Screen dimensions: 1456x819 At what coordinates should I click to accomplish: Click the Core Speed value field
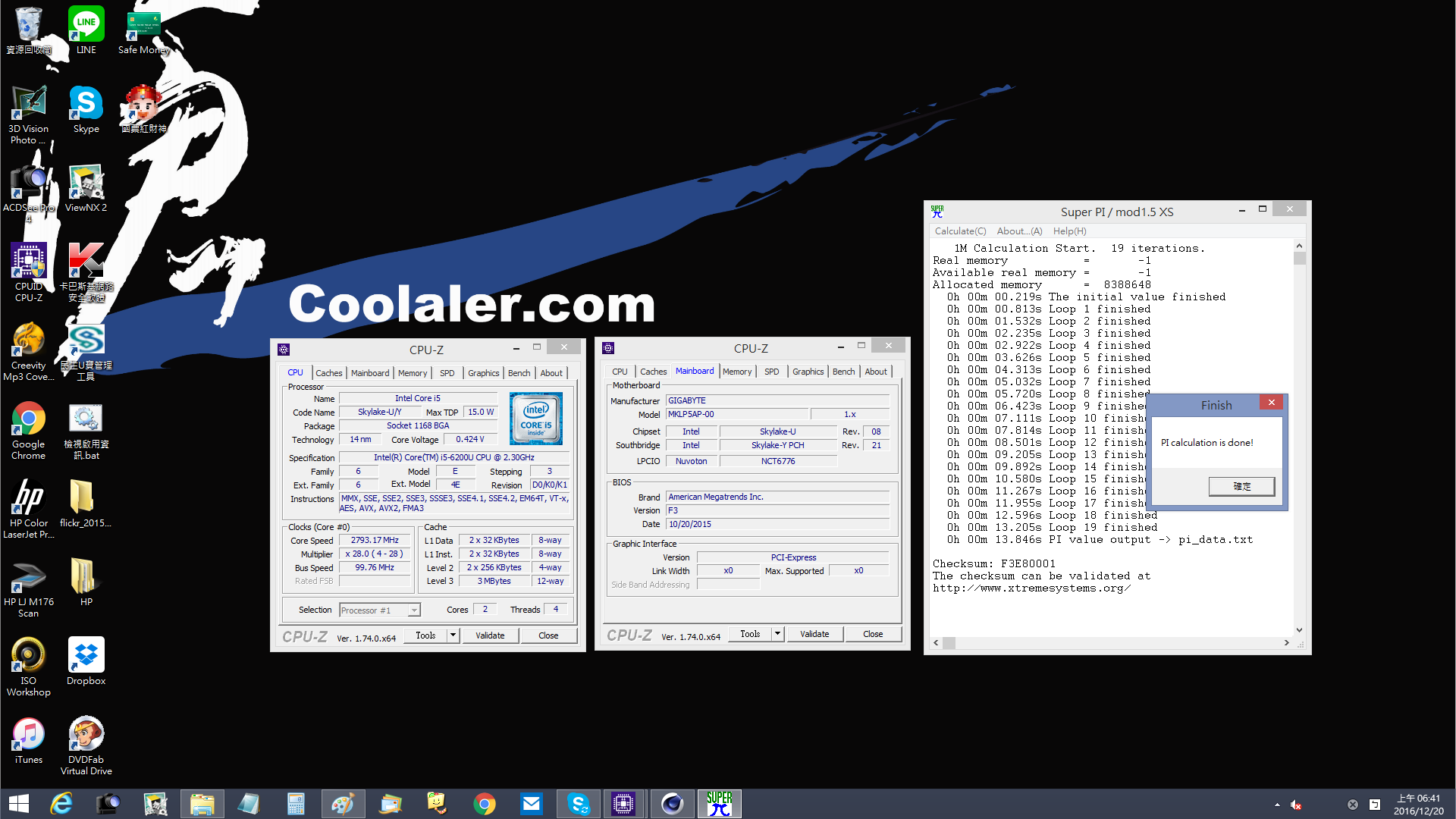point(375,541)
